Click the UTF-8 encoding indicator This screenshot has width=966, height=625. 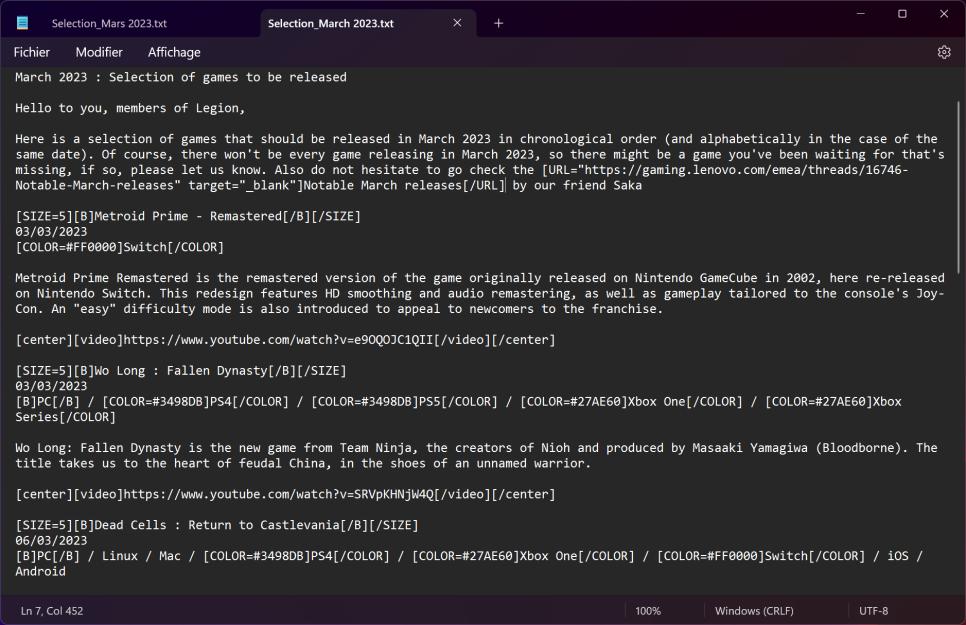click(873, 610)
